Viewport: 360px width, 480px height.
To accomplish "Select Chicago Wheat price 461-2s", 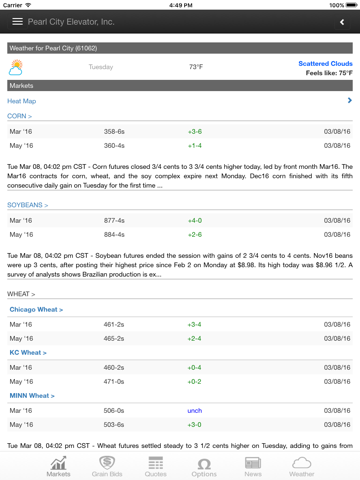I will click(x=114, y=325).
